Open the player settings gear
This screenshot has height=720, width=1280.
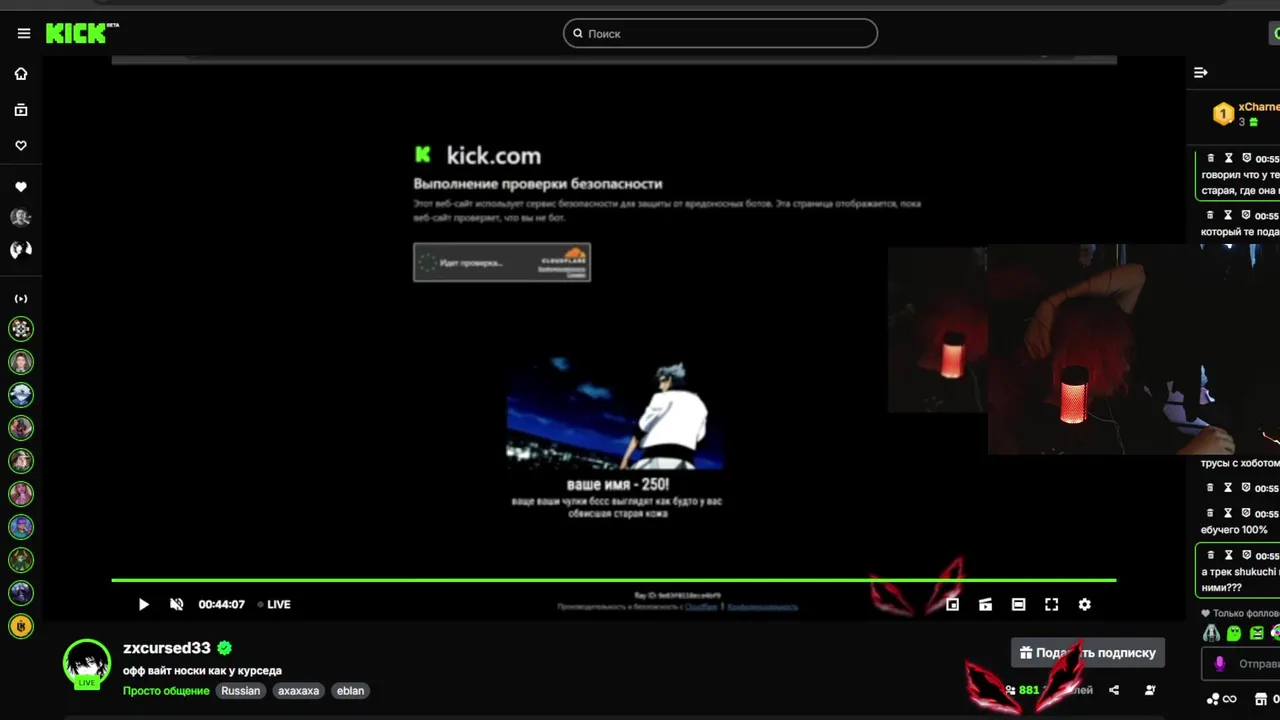pyautogui.click(x=1084, y=604)
